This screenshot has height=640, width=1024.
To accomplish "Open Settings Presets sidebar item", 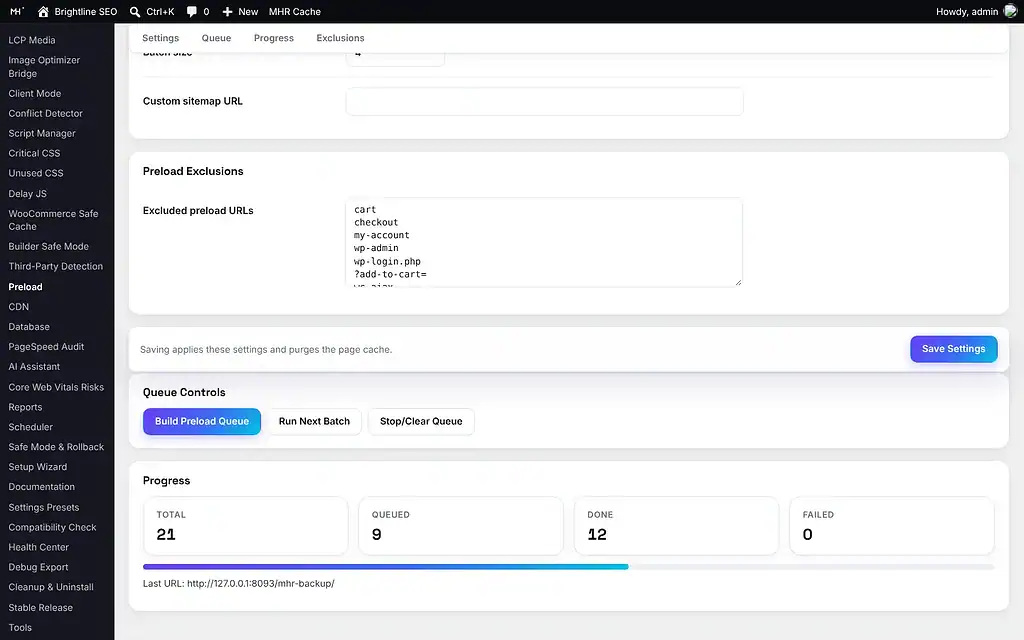I will click(43, 507).
